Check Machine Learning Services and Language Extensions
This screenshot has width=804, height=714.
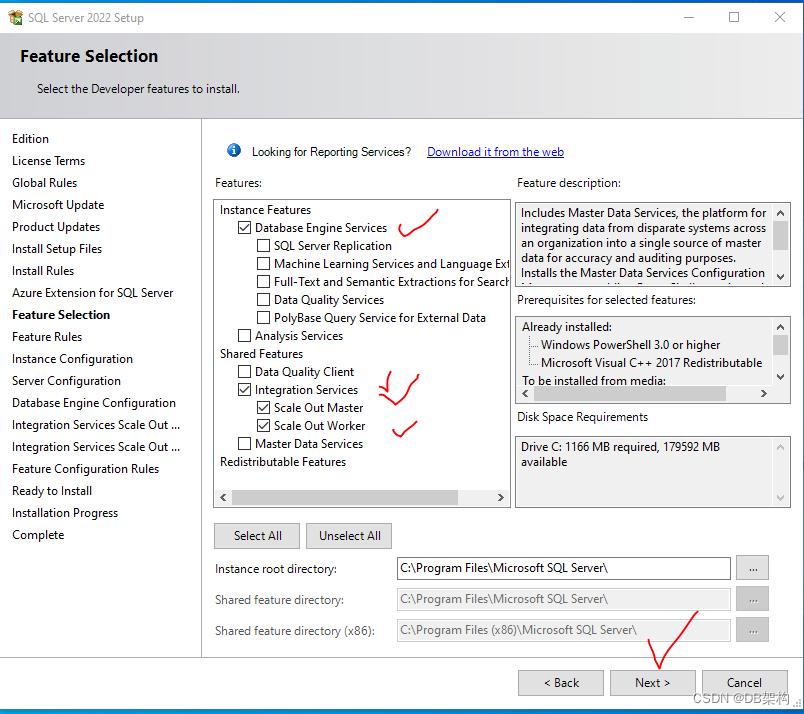pos(264,264)
